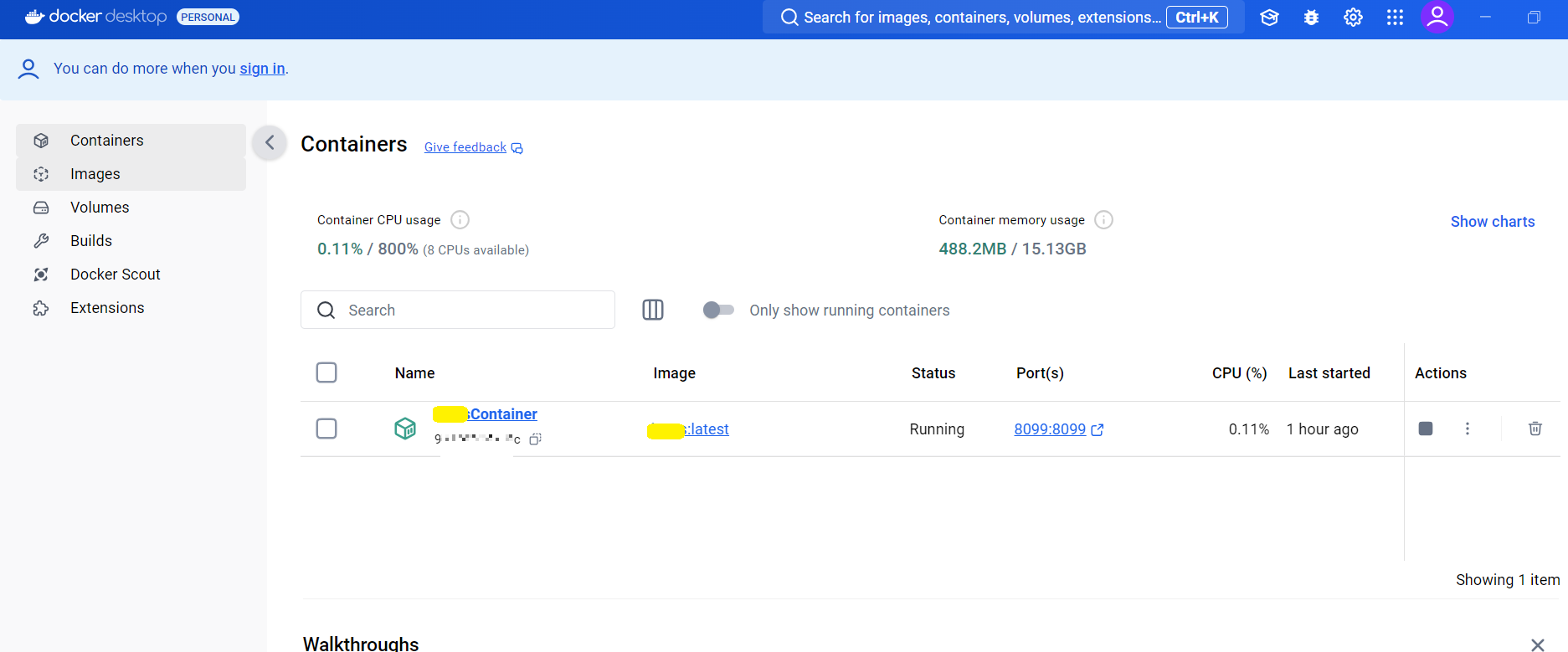The image size is (1568, 652).
Task: Open the Extensions sidebar item
Action: click(131, 308)
